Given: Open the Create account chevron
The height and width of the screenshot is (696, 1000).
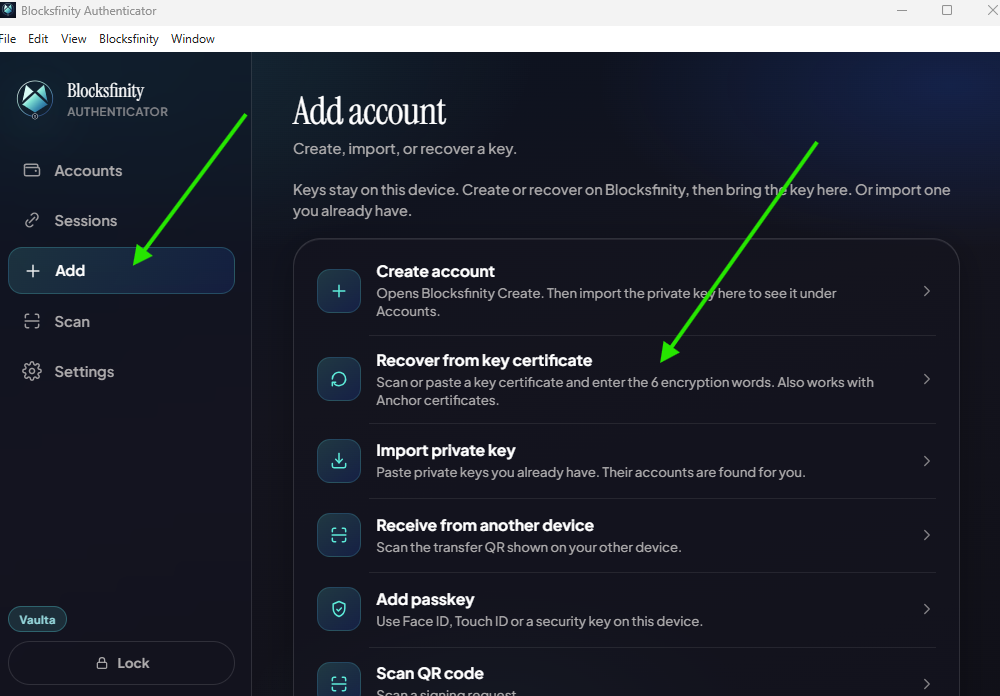Looking at the screenshot, I should coord(927,291).
